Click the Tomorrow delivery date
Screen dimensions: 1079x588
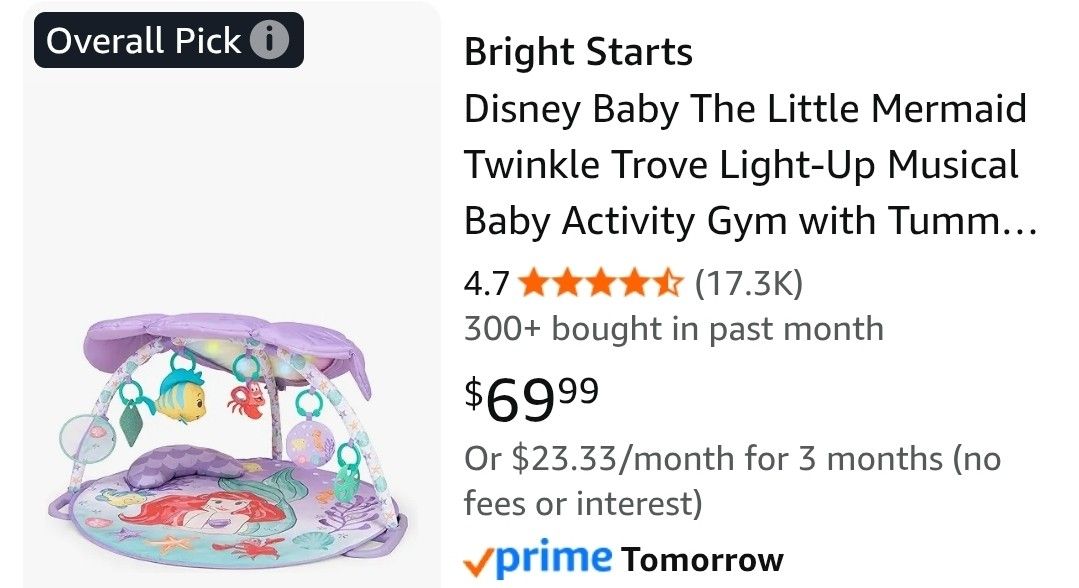click(x=700, y=559)
